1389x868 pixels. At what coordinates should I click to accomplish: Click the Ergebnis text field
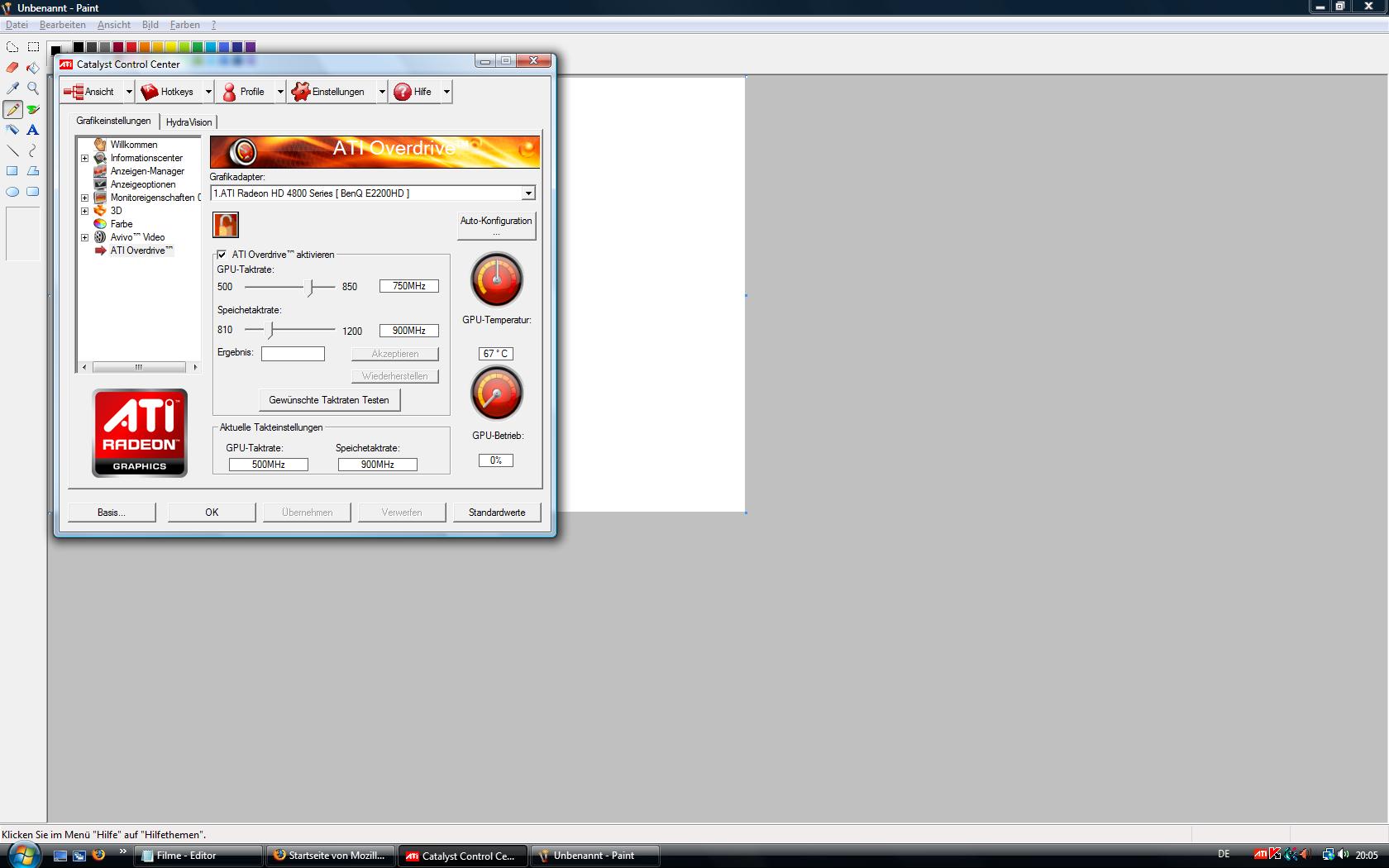tap(293, 354)
